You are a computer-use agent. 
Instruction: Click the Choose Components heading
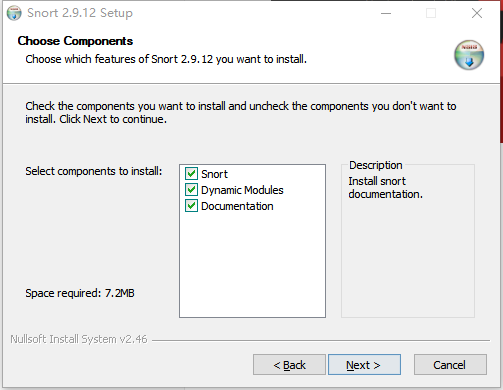[x=75, y=41]
